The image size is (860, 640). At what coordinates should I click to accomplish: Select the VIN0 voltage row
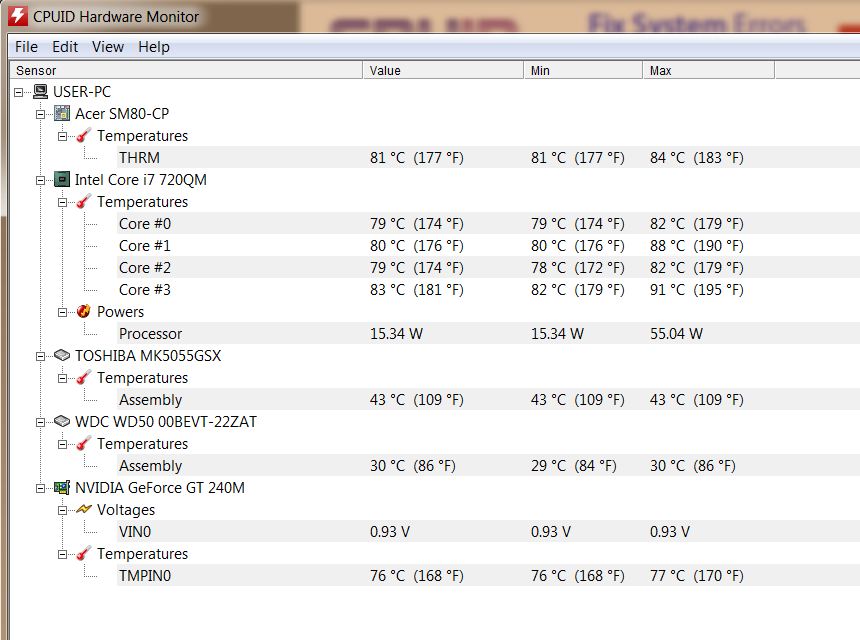tap(488, 531)
